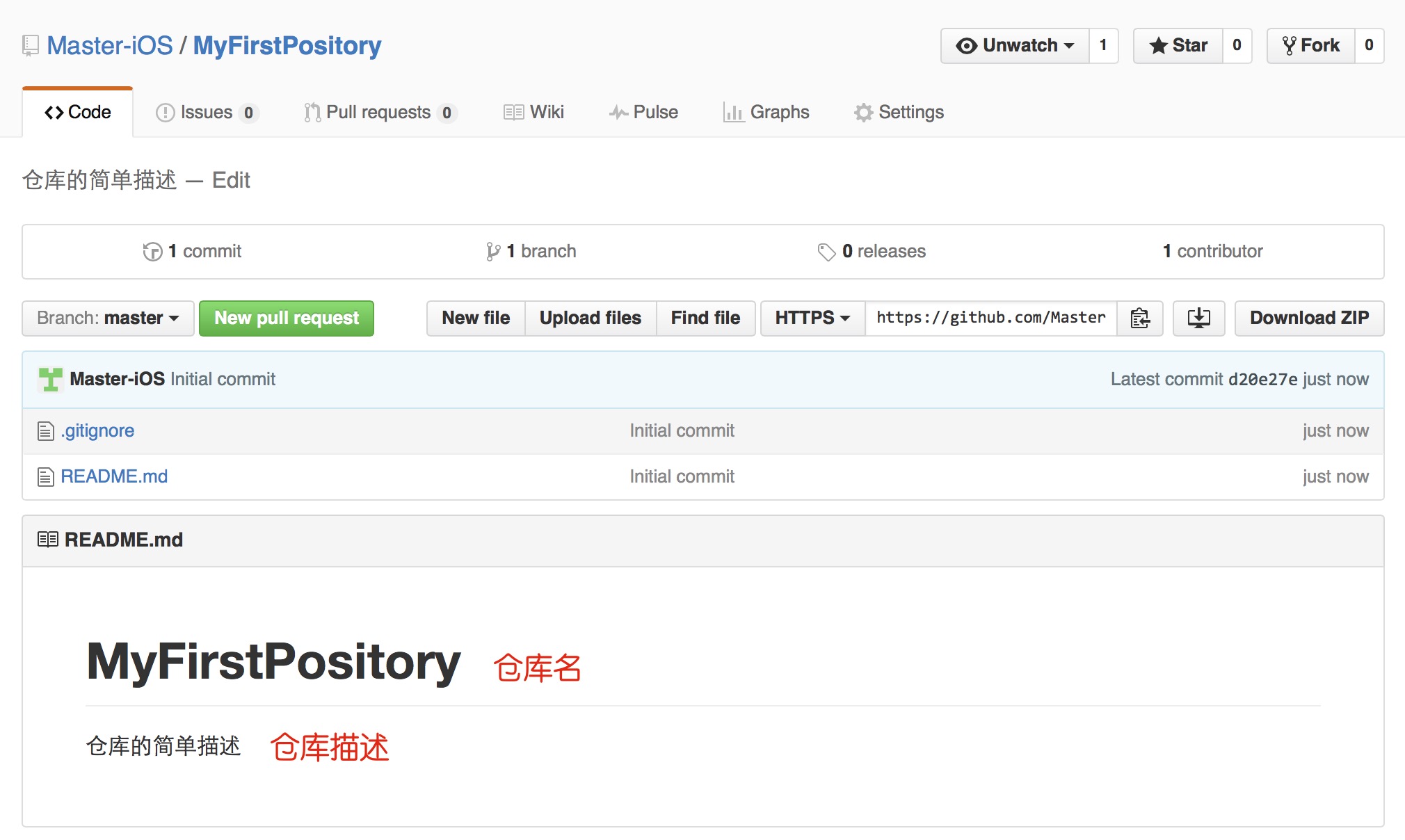
Task: Open Master-iOS commit author link
Action: tap(118, 379)
